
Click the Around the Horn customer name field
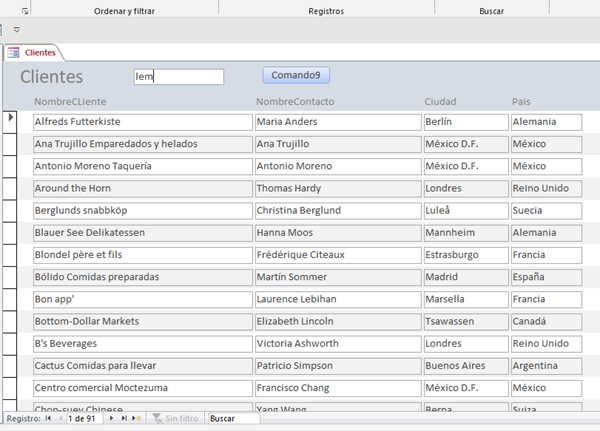point(141,188)
